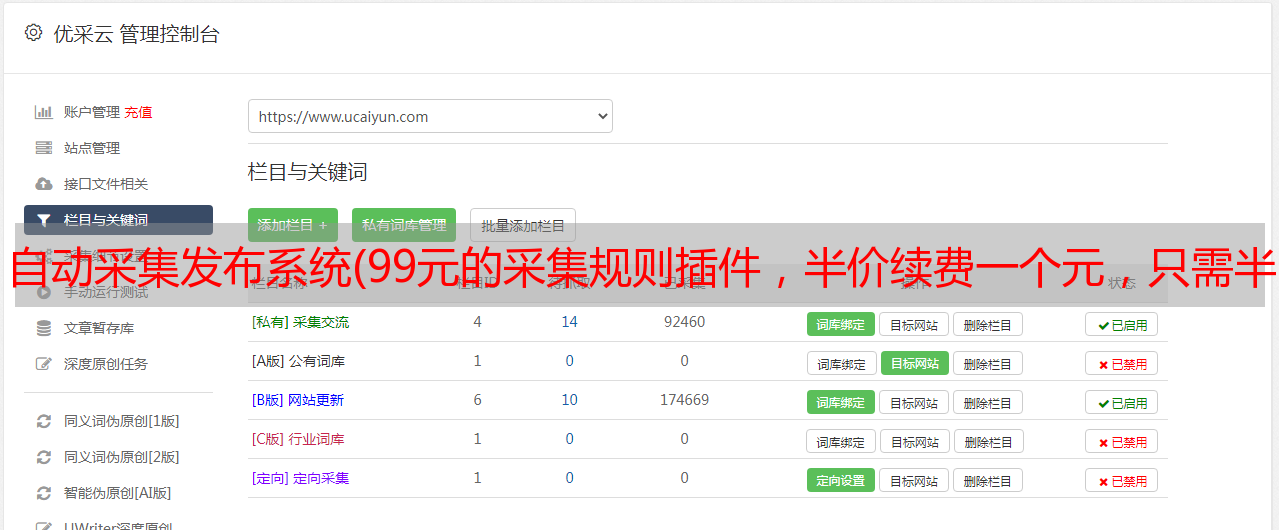Click the value 6 in 网站更新 row
Screen dimensions: 1279x530
coord(477,400)
